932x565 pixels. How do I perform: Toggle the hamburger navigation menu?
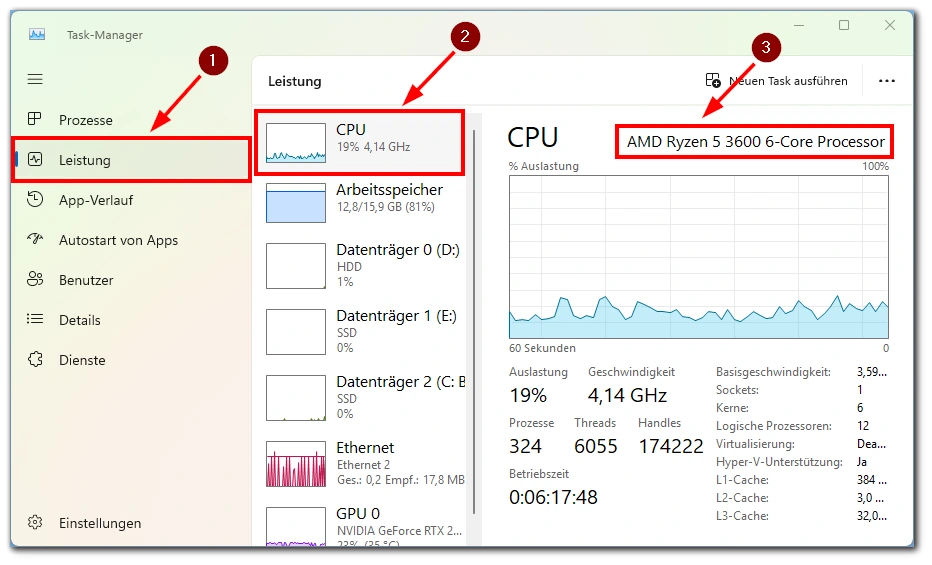[x=35, y=79]
